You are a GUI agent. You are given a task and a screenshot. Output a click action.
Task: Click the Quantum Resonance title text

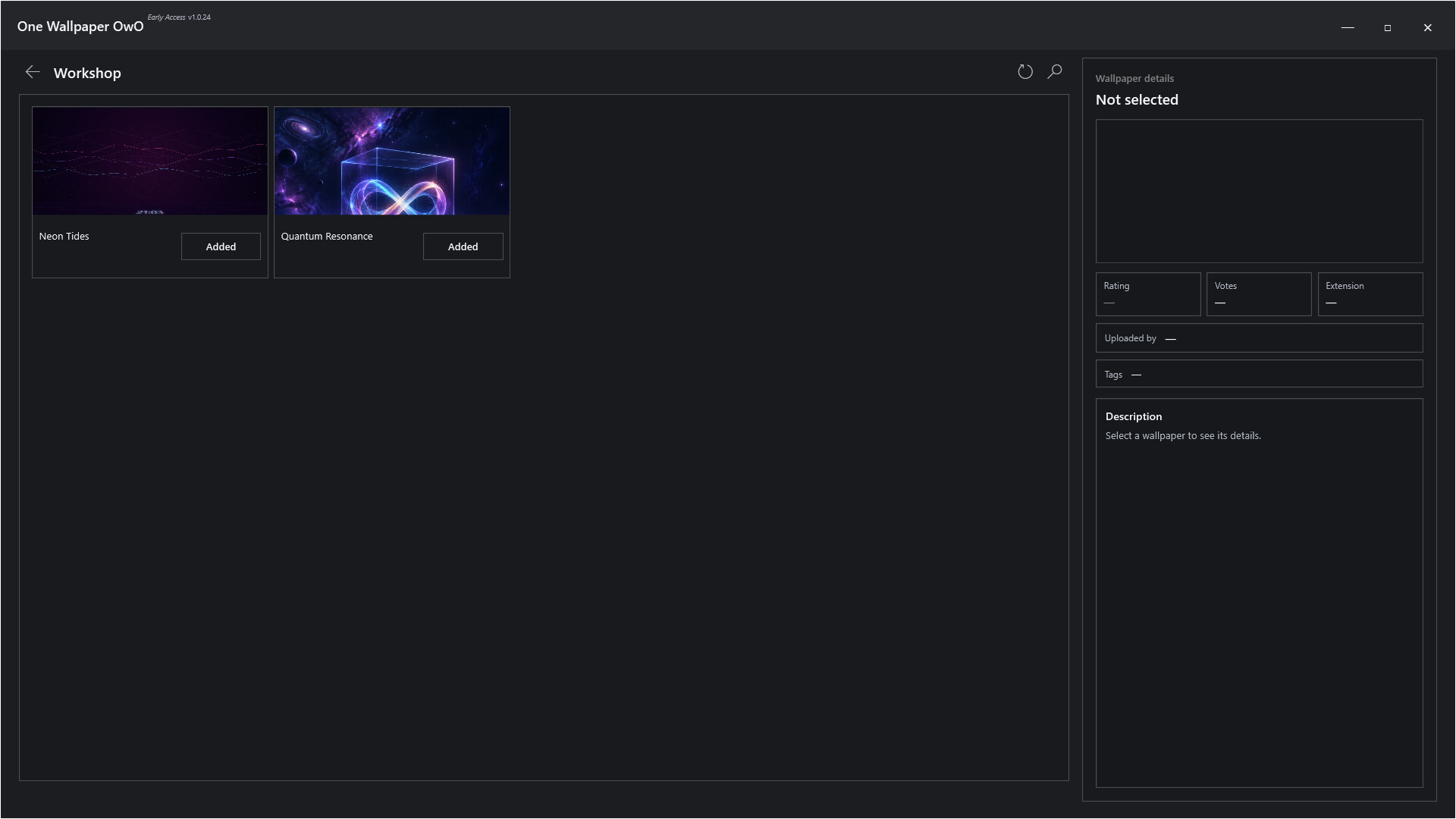point(327,237)
